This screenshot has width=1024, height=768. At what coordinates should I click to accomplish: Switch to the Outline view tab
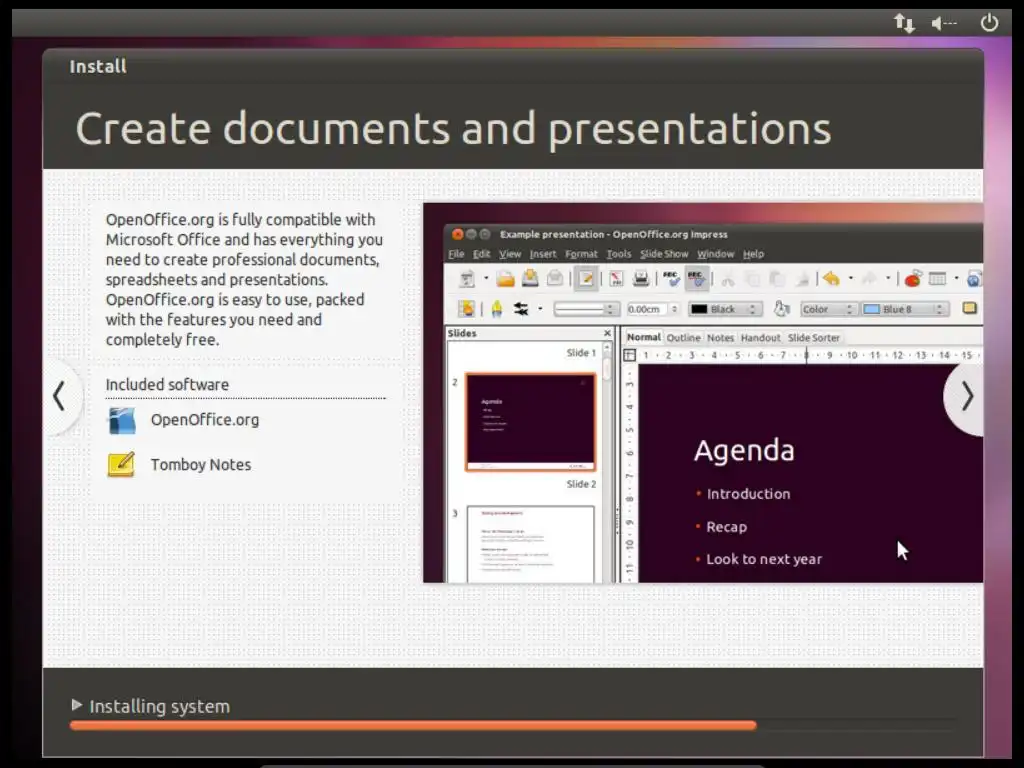(684, 338)
